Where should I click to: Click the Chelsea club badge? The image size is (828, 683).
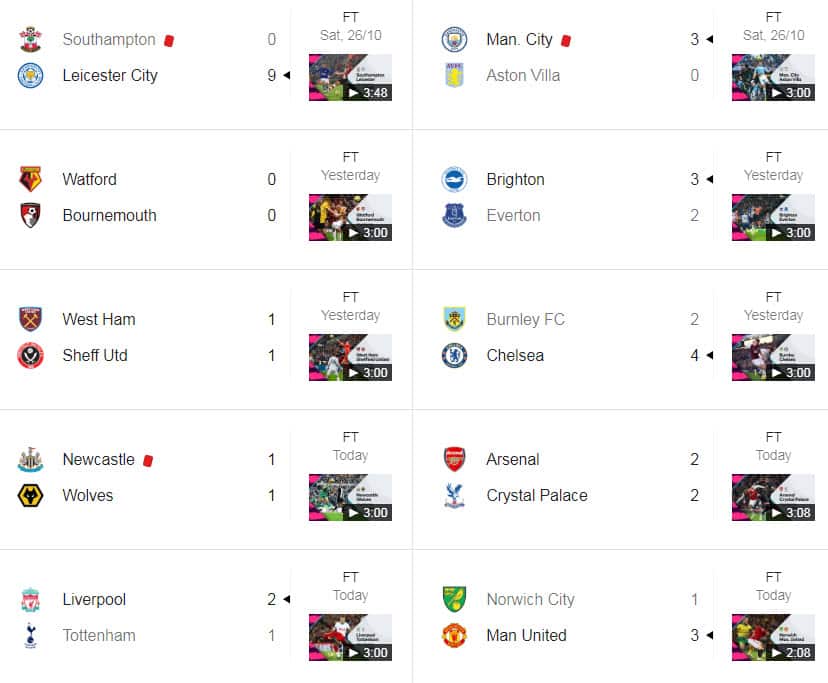pyautogui.click(x=454, y=355)
